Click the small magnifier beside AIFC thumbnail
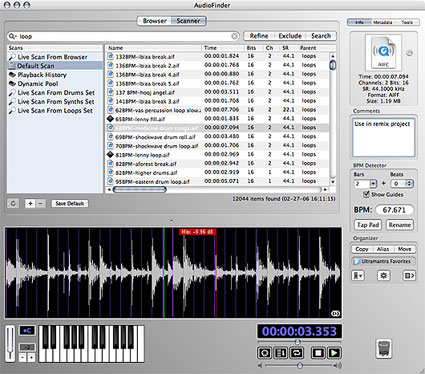The image size is (425, 374). [x=409, y=53]
